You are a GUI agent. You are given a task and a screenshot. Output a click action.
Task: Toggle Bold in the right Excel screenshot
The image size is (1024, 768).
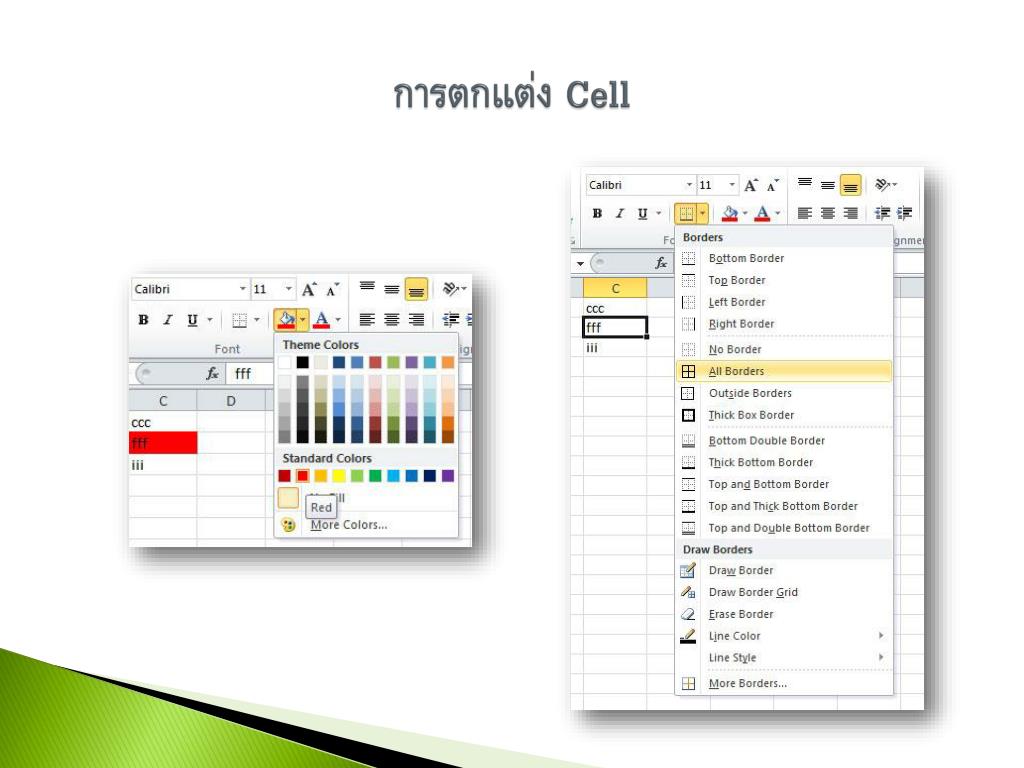point(597,213)
